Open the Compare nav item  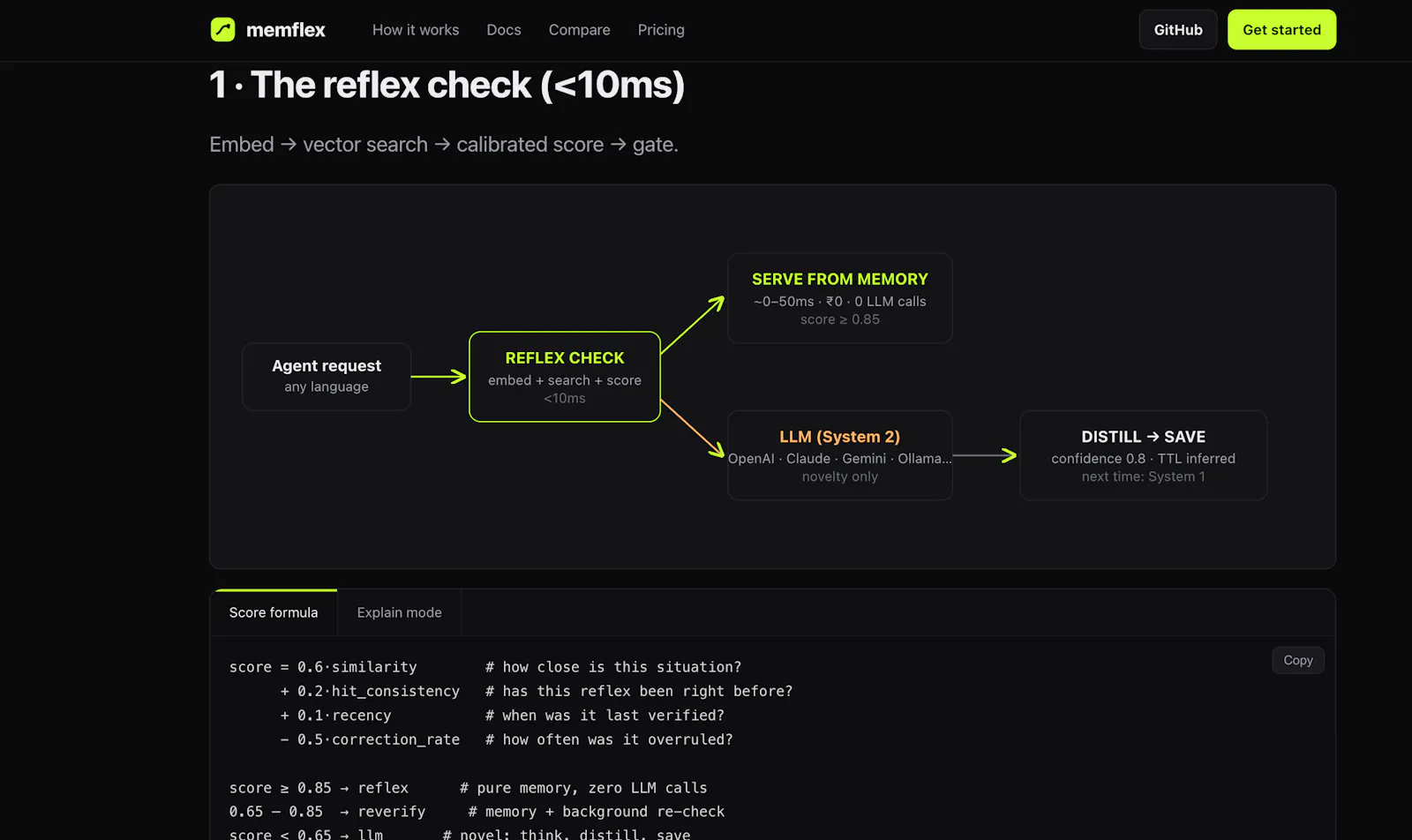(x=580, y=30)
